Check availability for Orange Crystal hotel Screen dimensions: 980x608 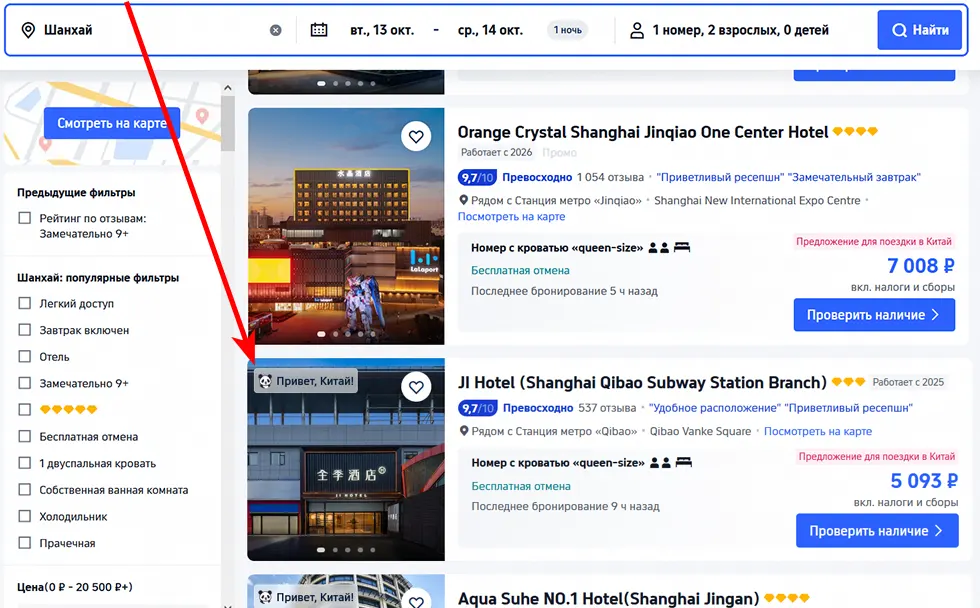[x=874, y=315]
